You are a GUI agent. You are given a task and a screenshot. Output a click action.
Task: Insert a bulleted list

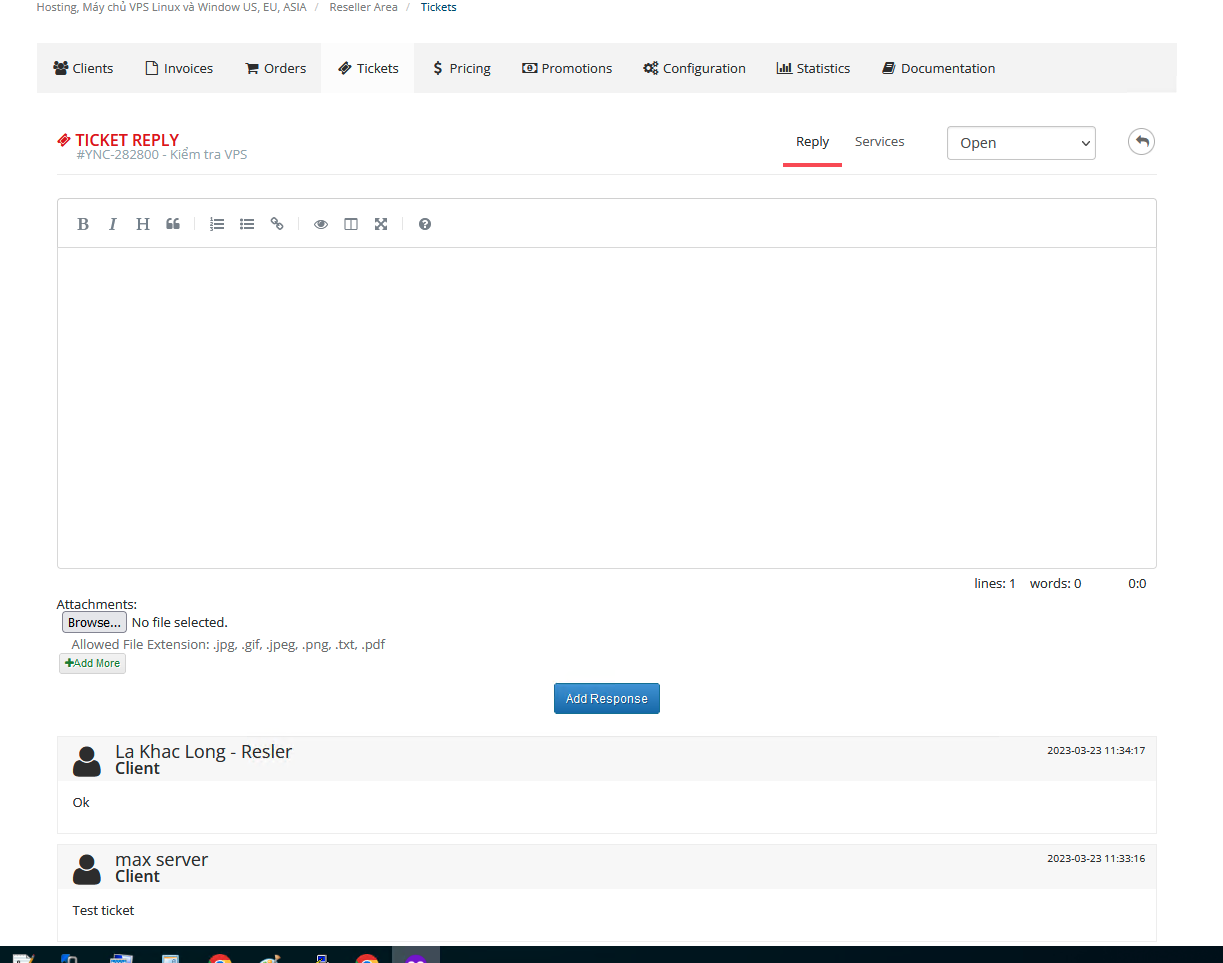click(247, 224)
